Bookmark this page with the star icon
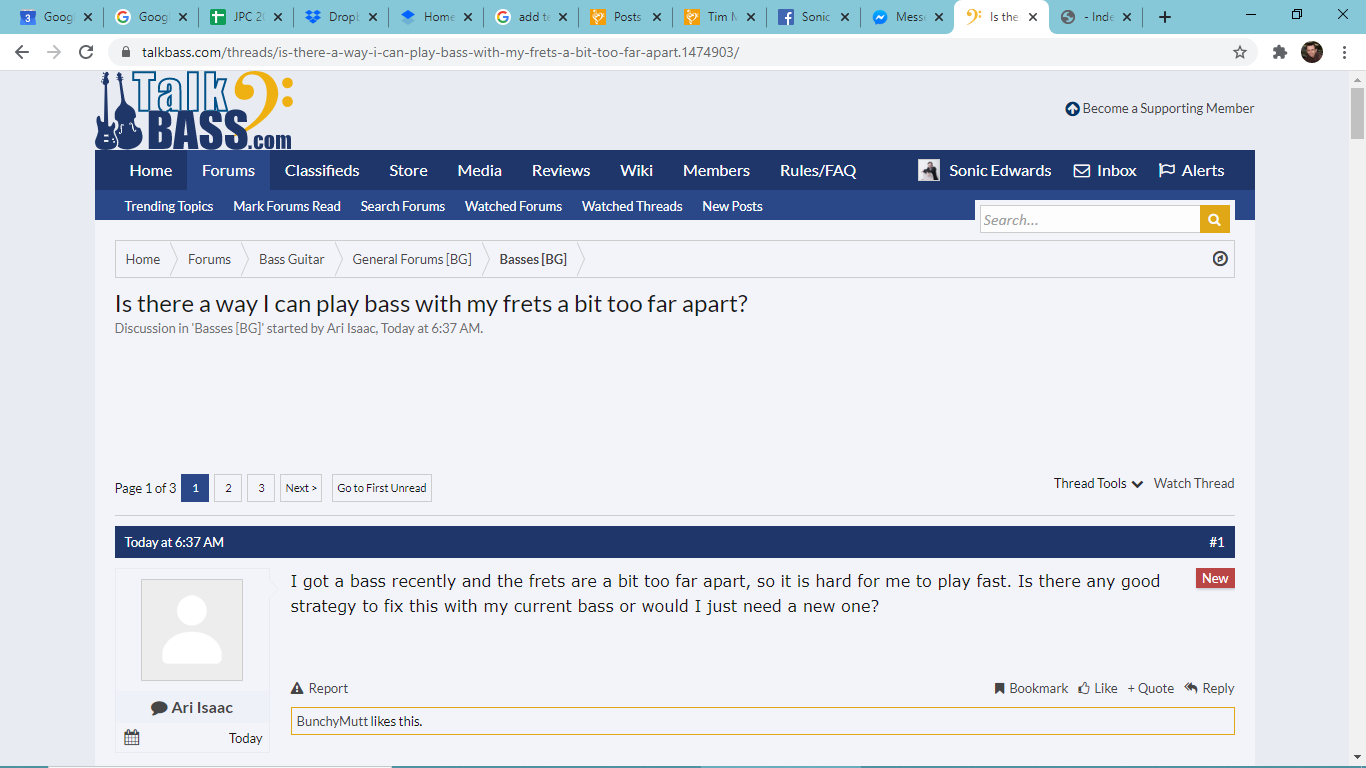 [x=1240, y=52]
